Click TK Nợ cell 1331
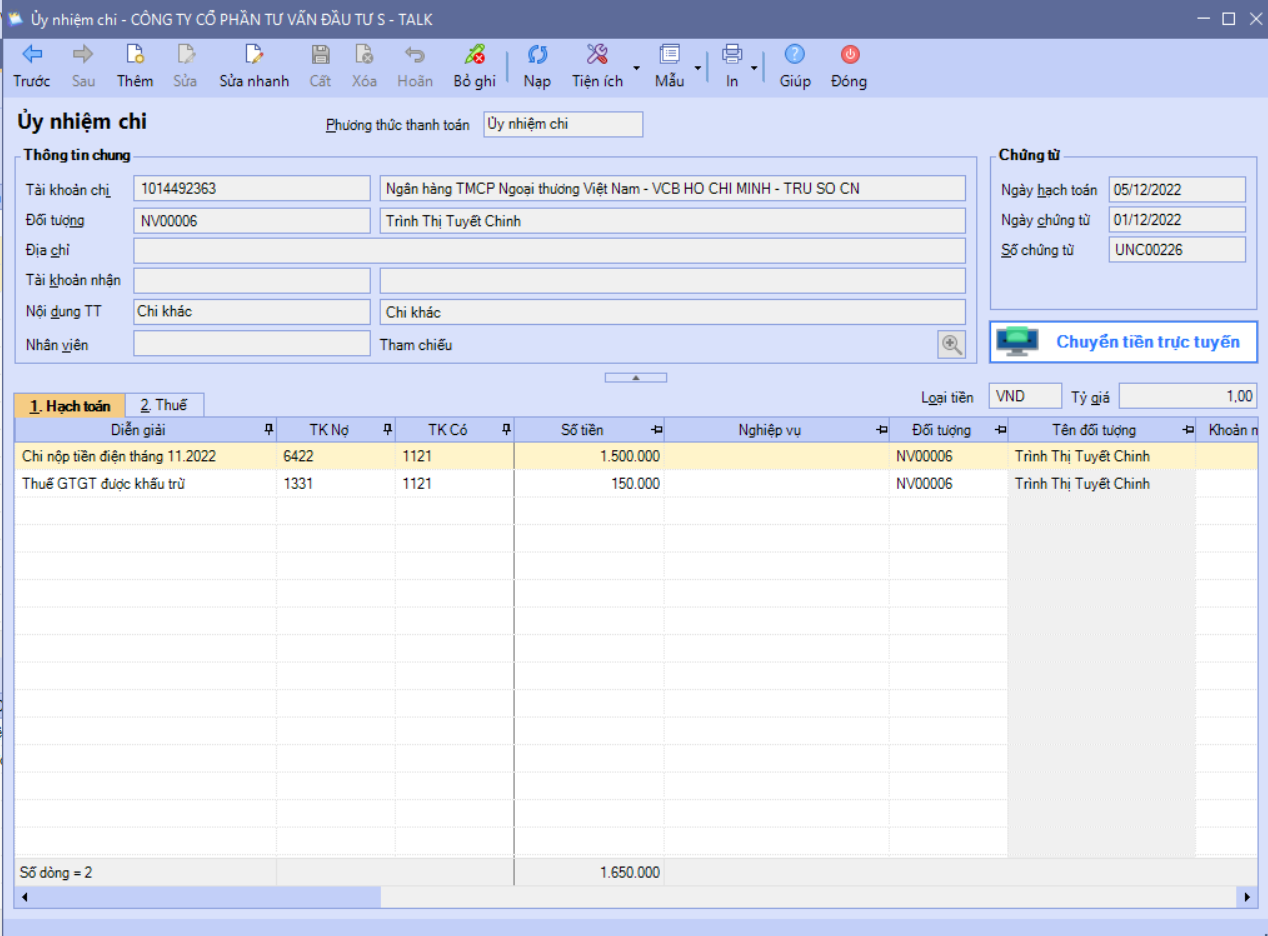 pyautogui.click(x=336, y=484)
